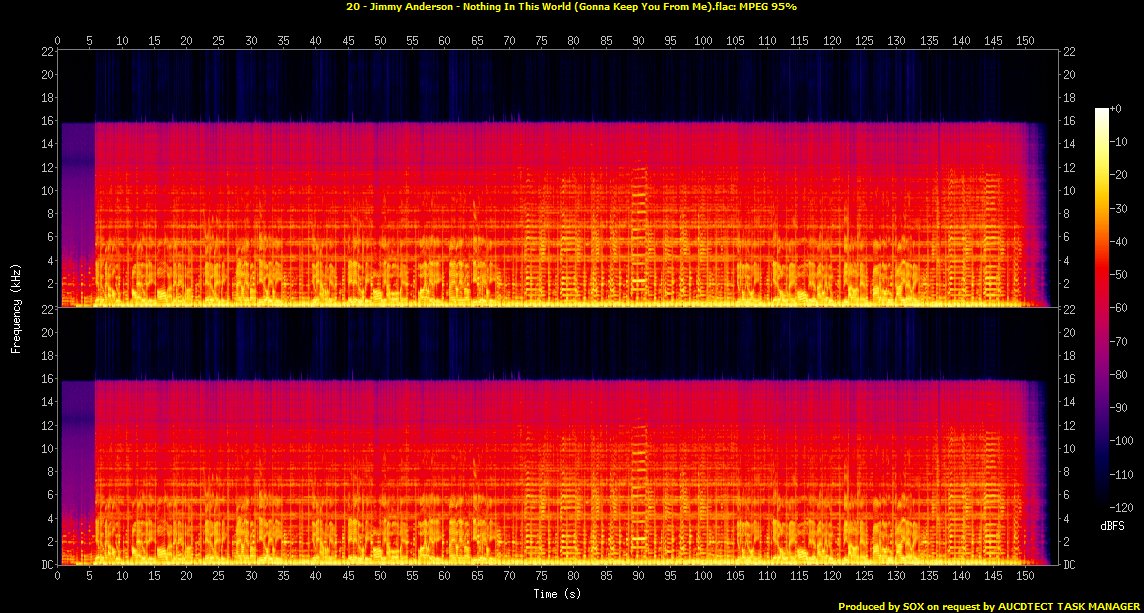Image resolution: width=1144 pixels, height=613 pixels.
Task: Click the 'Produced by SOX' footer text
Action: pos(990,606)
